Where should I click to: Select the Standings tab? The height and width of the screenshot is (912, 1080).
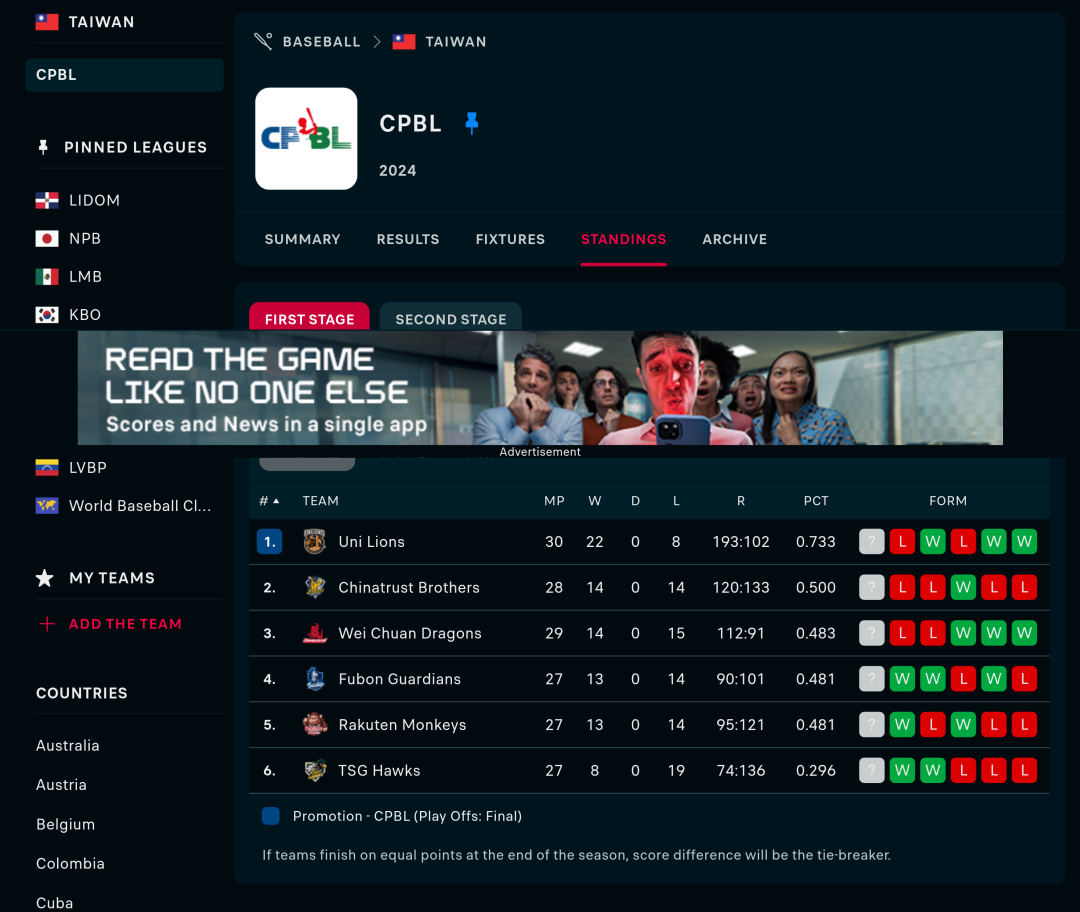623,239
